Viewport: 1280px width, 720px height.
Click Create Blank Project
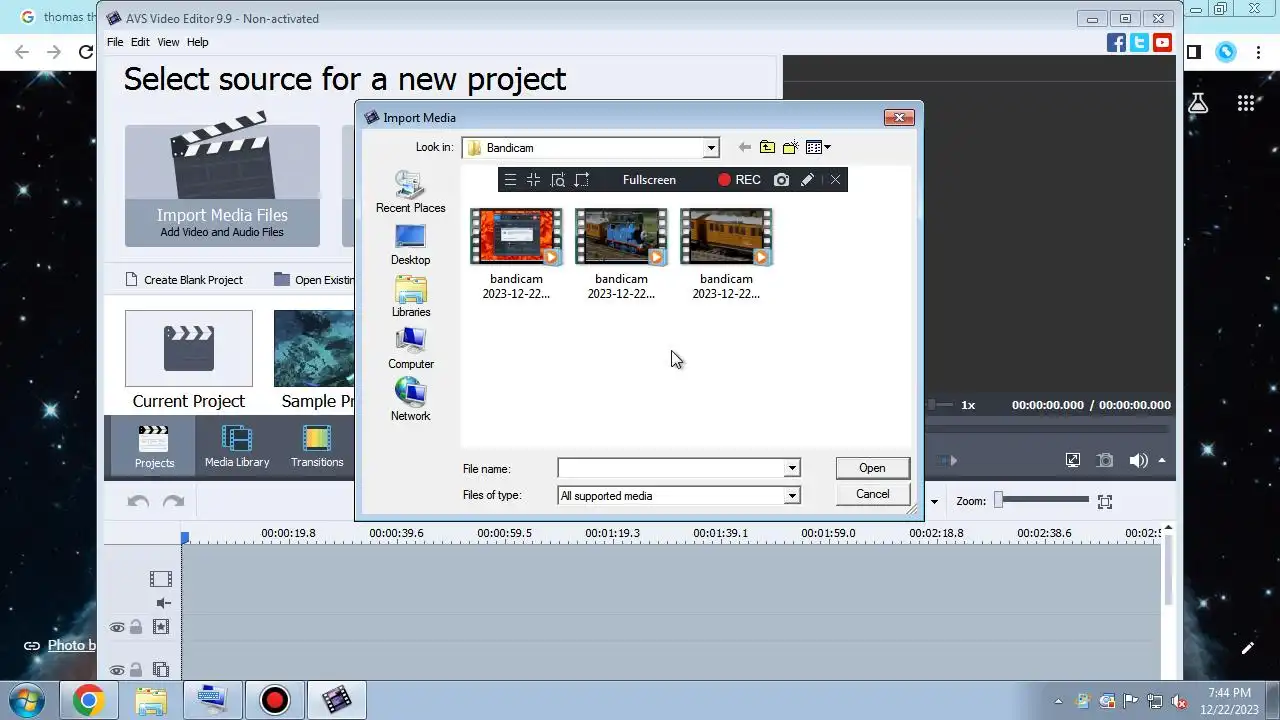[184, 280]
